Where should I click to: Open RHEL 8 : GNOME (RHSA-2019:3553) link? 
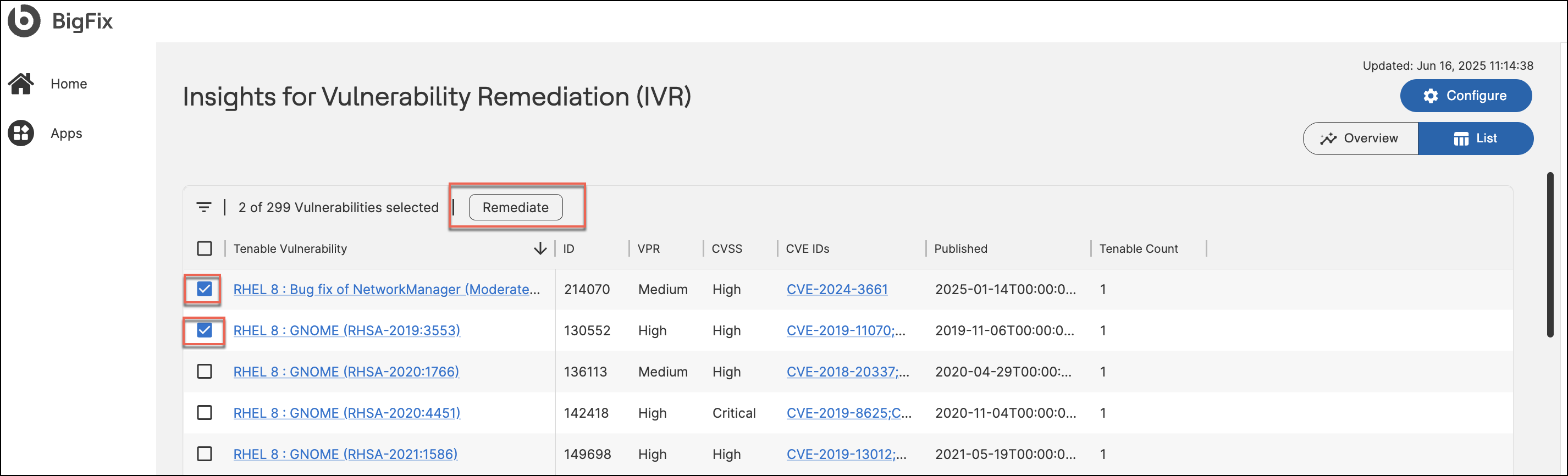pos(346,330)
